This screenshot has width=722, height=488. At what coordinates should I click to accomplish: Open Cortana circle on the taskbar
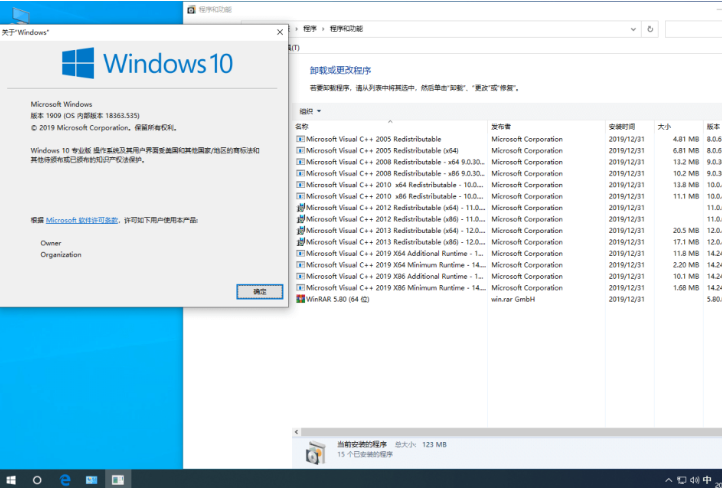point(37,480)
